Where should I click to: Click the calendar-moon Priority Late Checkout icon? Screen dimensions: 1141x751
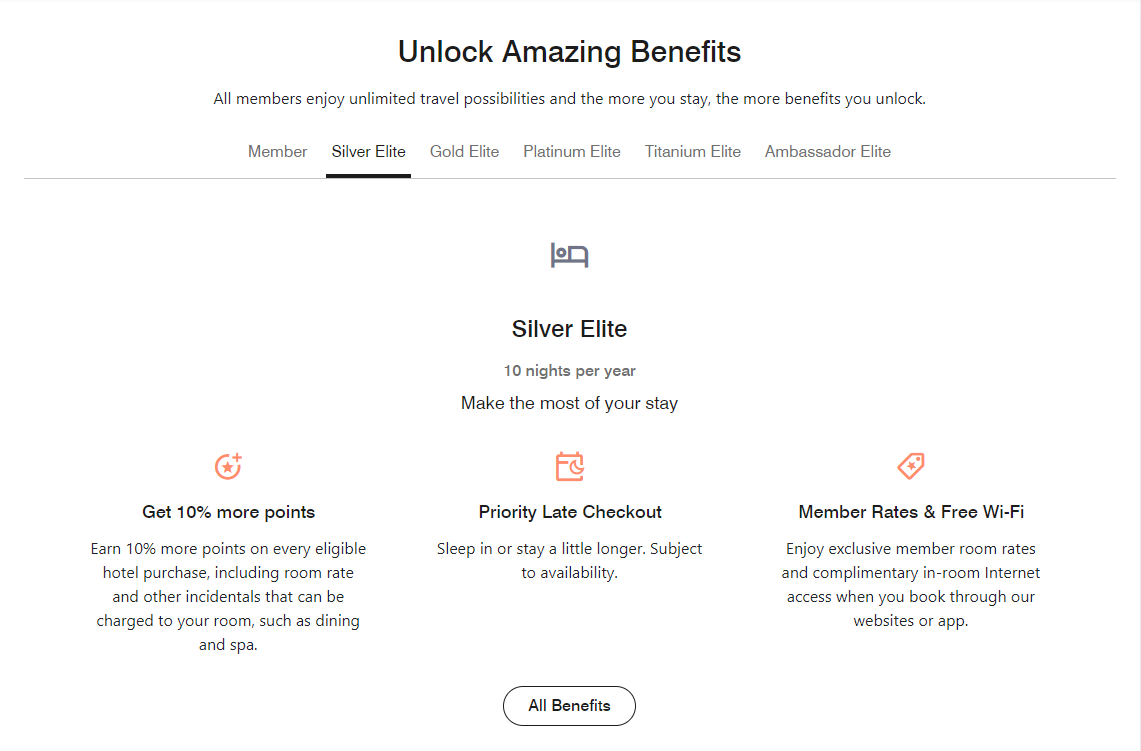click(x=569, y=466)
